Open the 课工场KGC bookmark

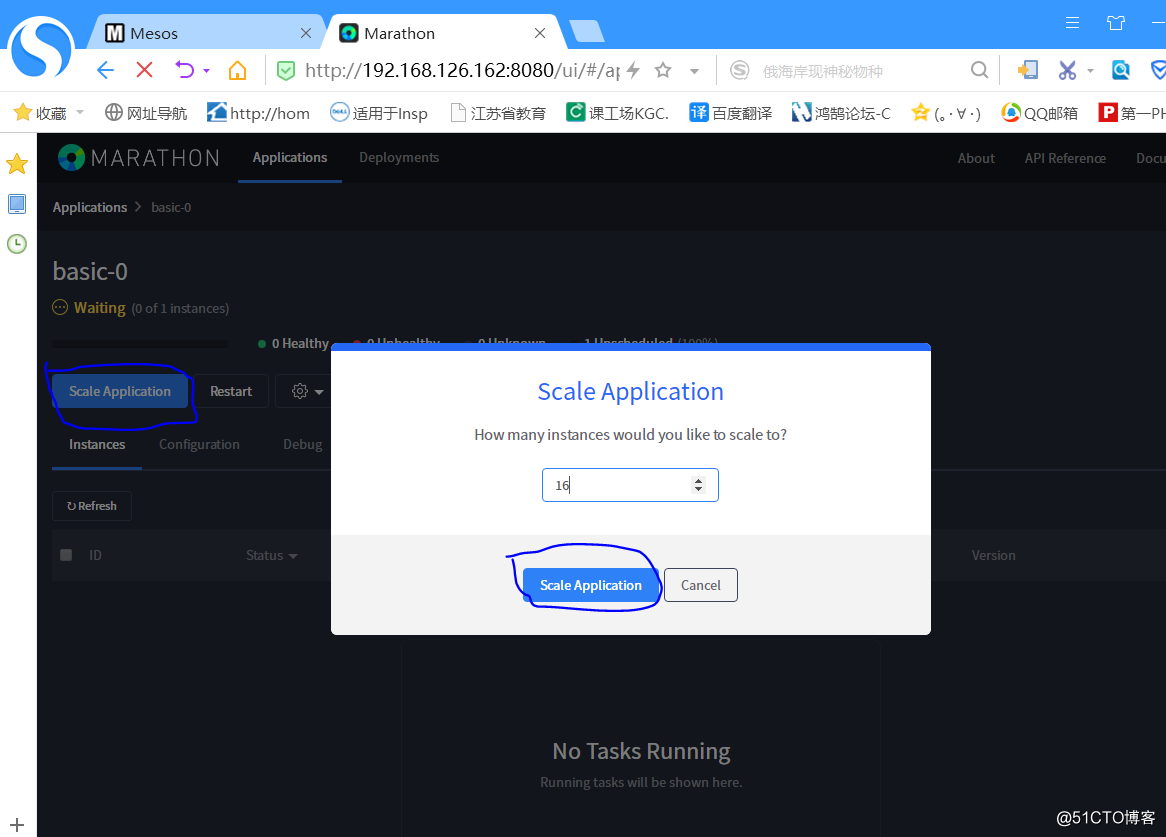click(x=617, y=113)
